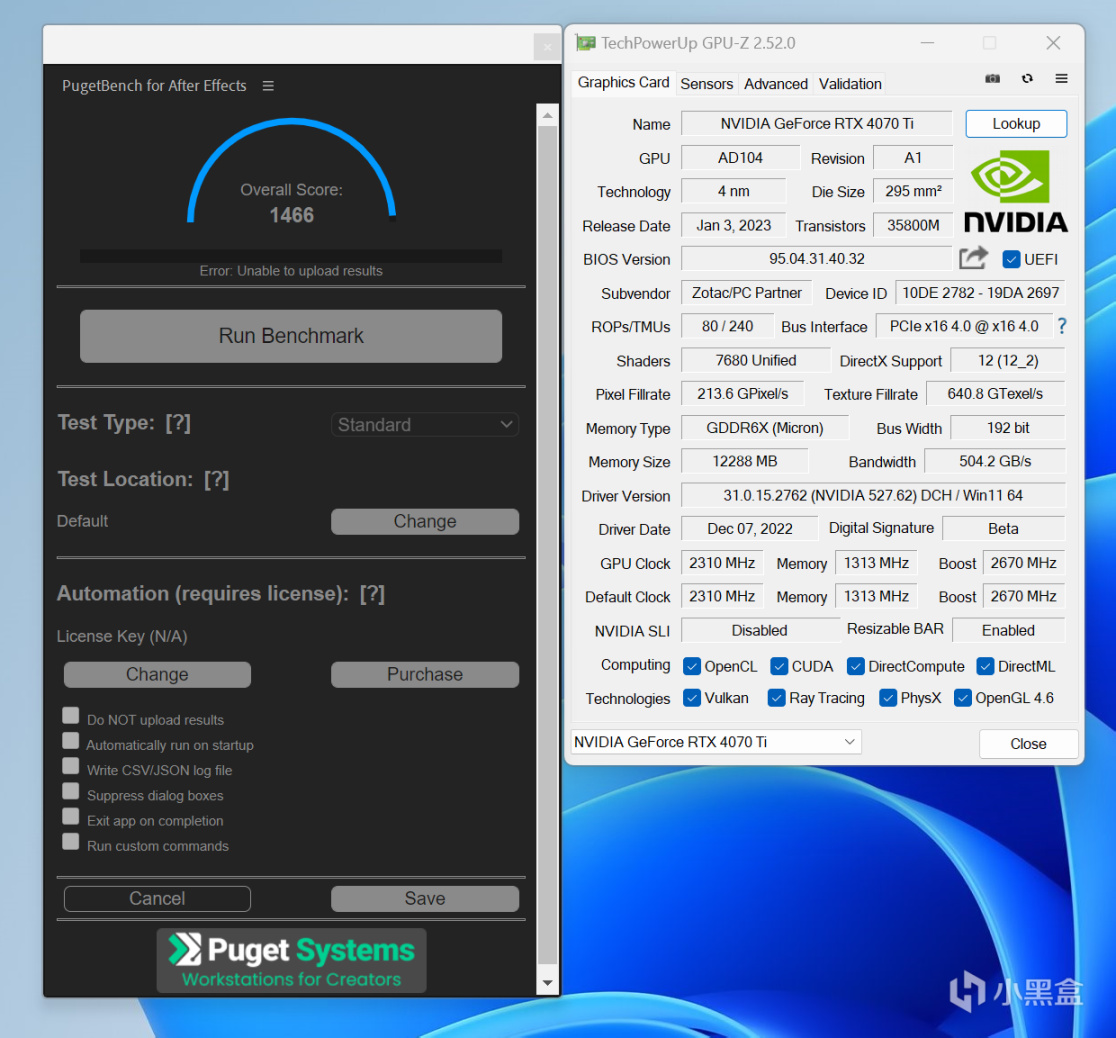
Task: Click the Lookup button in GPU-Z
Action: click(x=1016, y=124)
